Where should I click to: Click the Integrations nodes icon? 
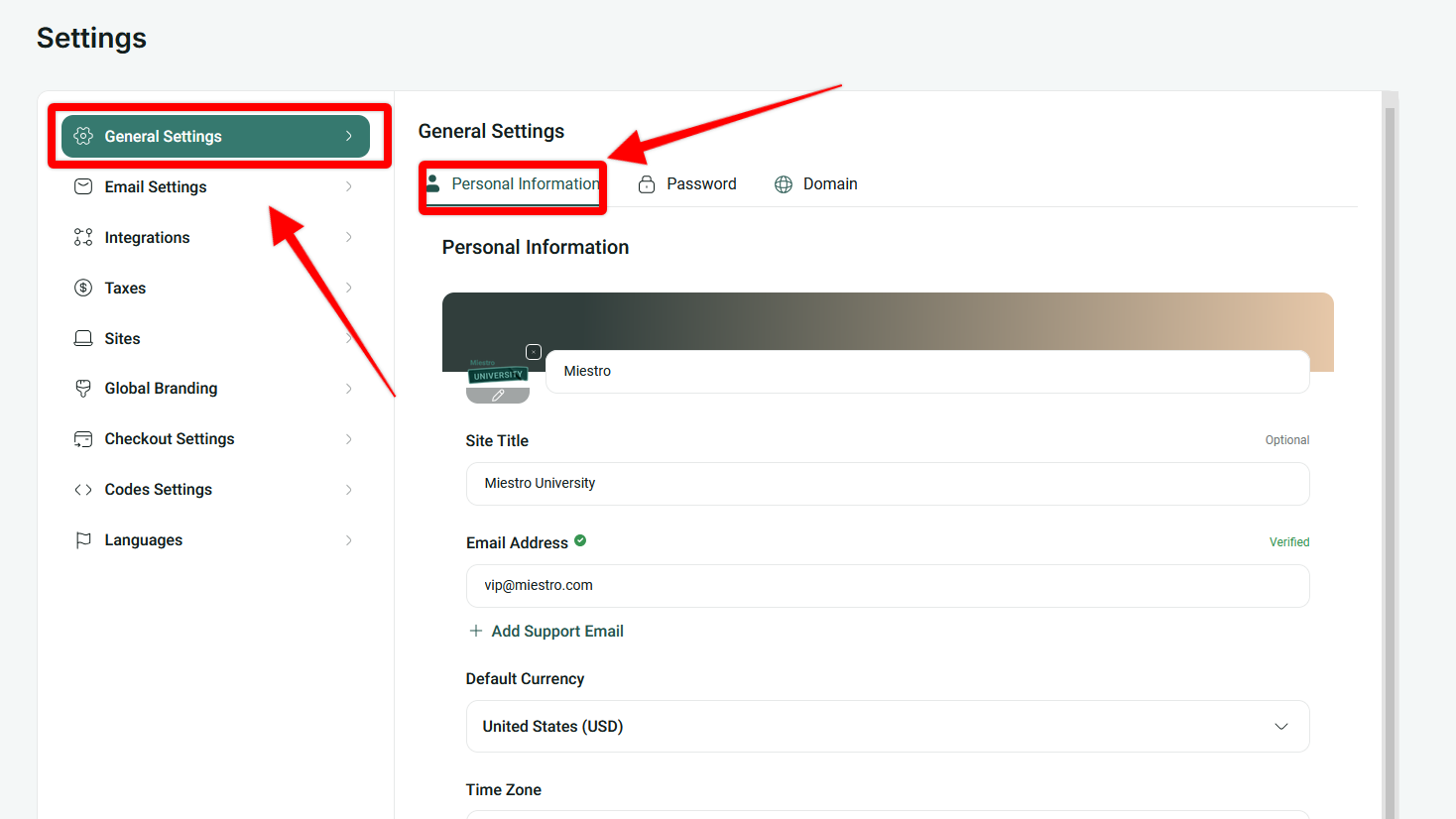pyautogui.click(x=83, y=237)
